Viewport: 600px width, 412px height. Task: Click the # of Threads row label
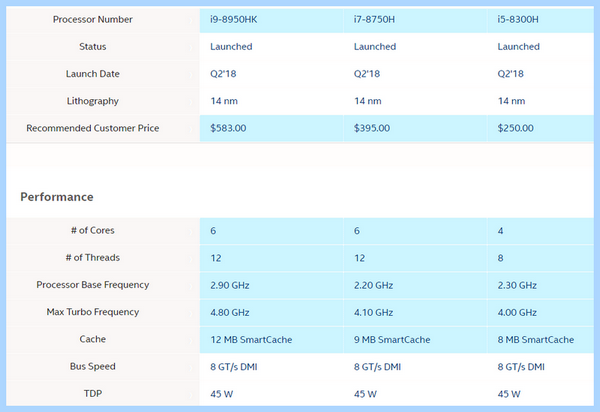tap(93, 257)
